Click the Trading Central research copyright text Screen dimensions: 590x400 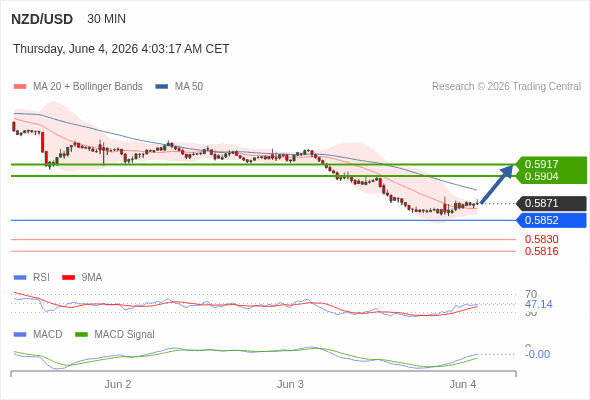pos(506,87)
